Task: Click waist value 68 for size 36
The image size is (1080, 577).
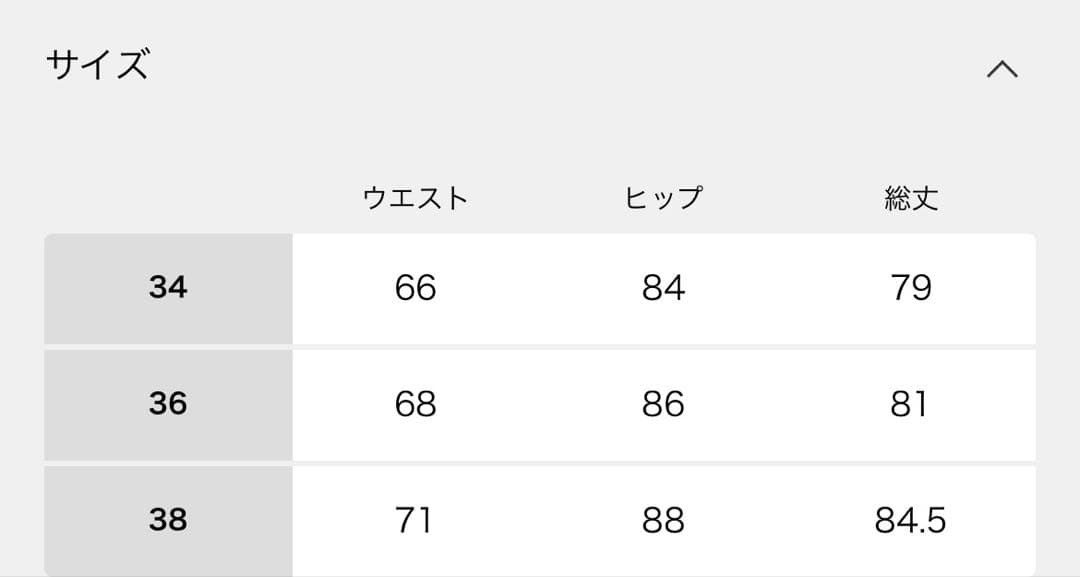Action: 415,404
